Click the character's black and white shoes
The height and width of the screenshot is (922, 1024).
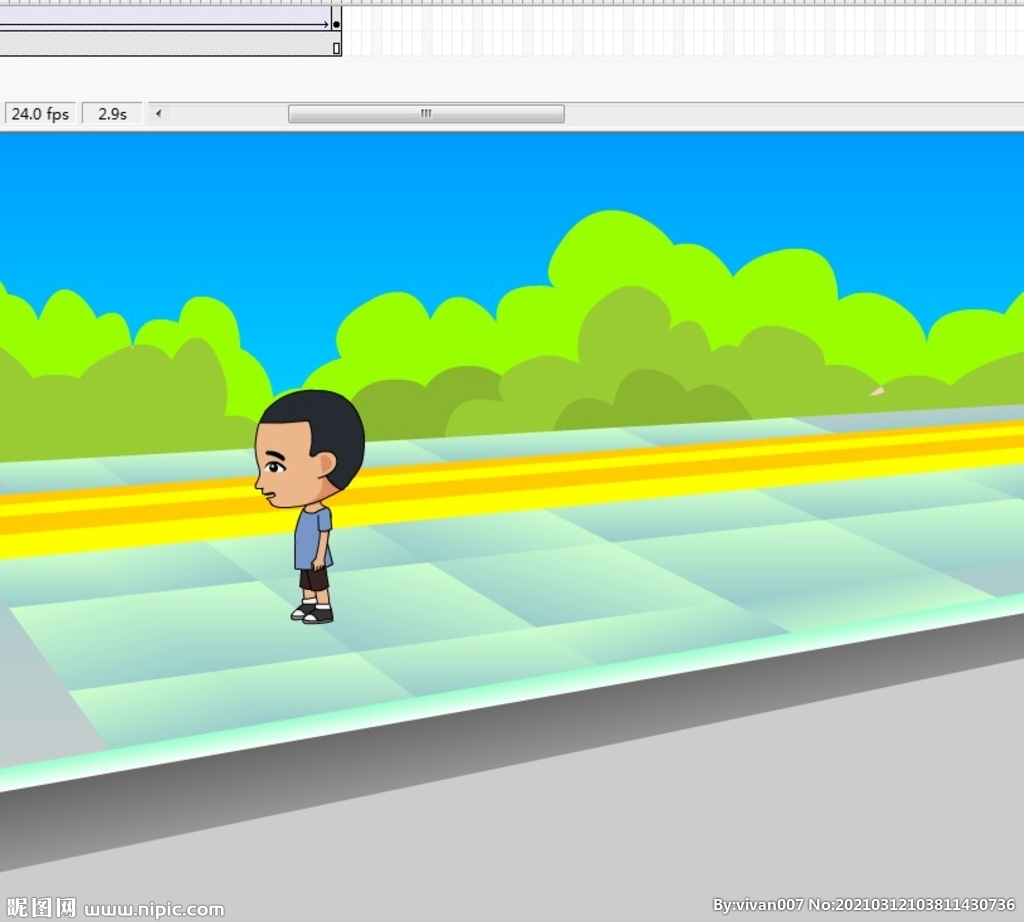click(313, 613)
